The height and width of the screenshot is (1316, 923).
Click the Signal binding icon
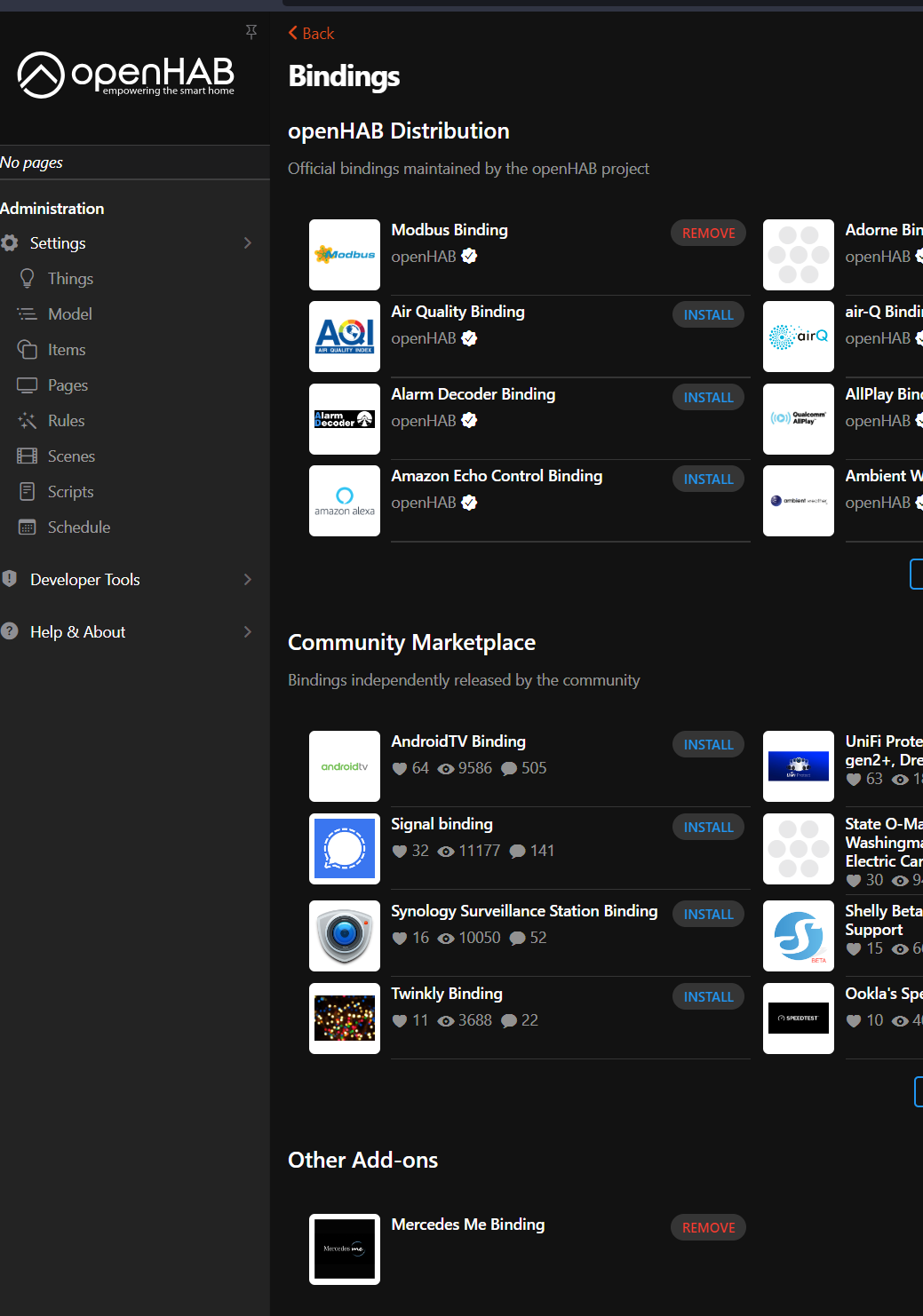coord(345,849)
